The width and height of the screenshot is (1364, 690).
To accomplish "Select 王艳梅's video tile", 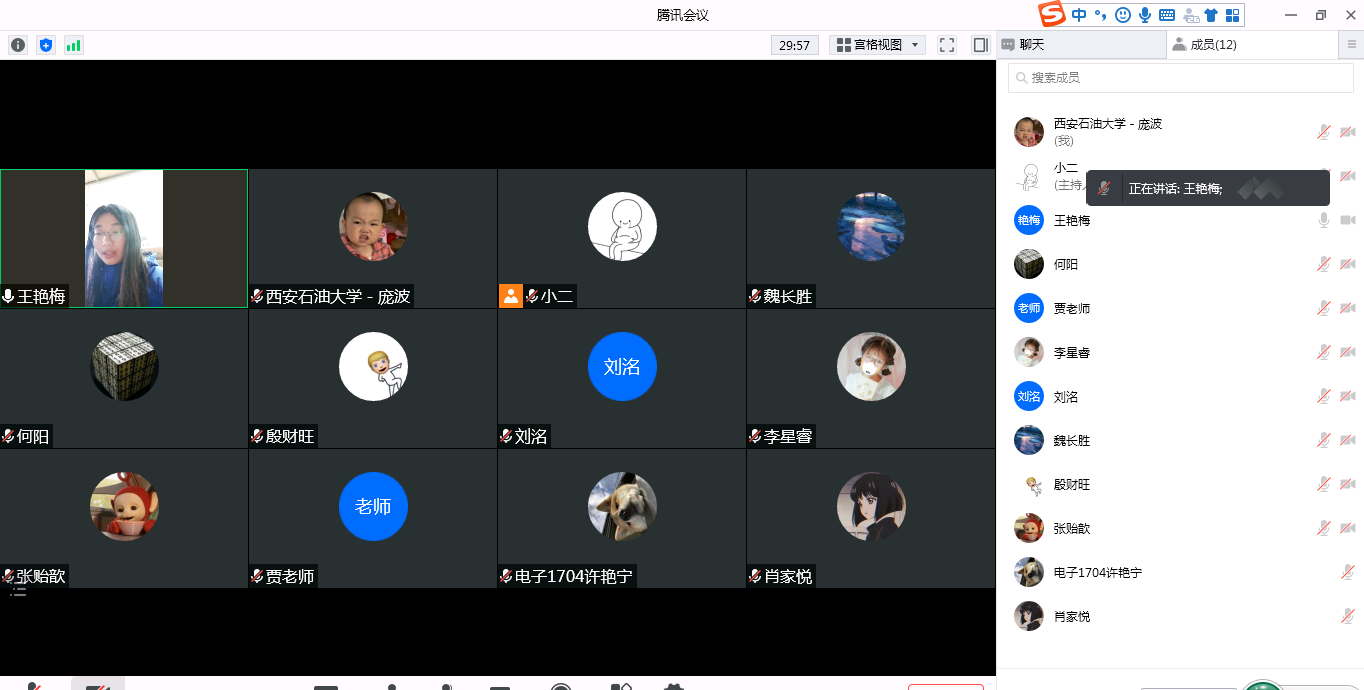I will coord(124,238).
